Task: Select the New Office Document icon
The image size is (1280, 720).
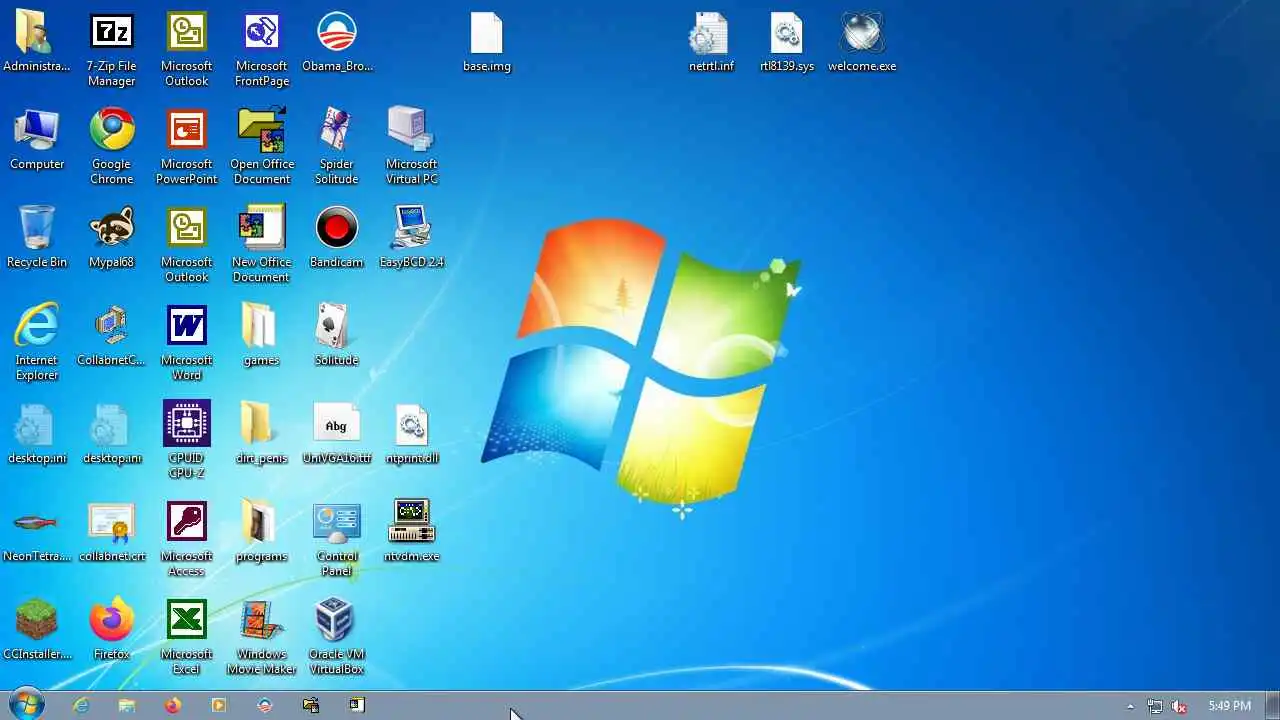Action: coord(262,245)
